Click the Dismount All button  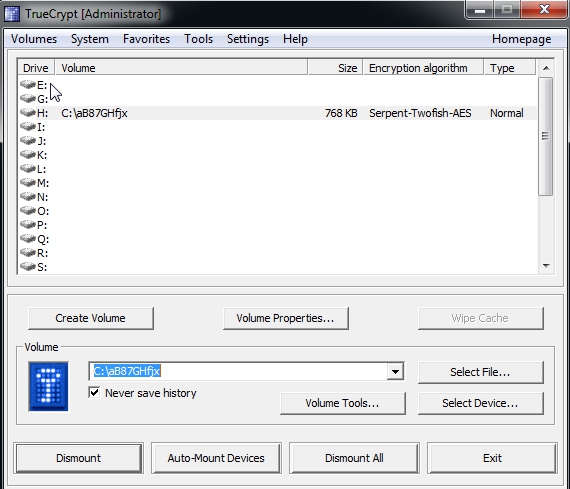[x=354, y=458]
